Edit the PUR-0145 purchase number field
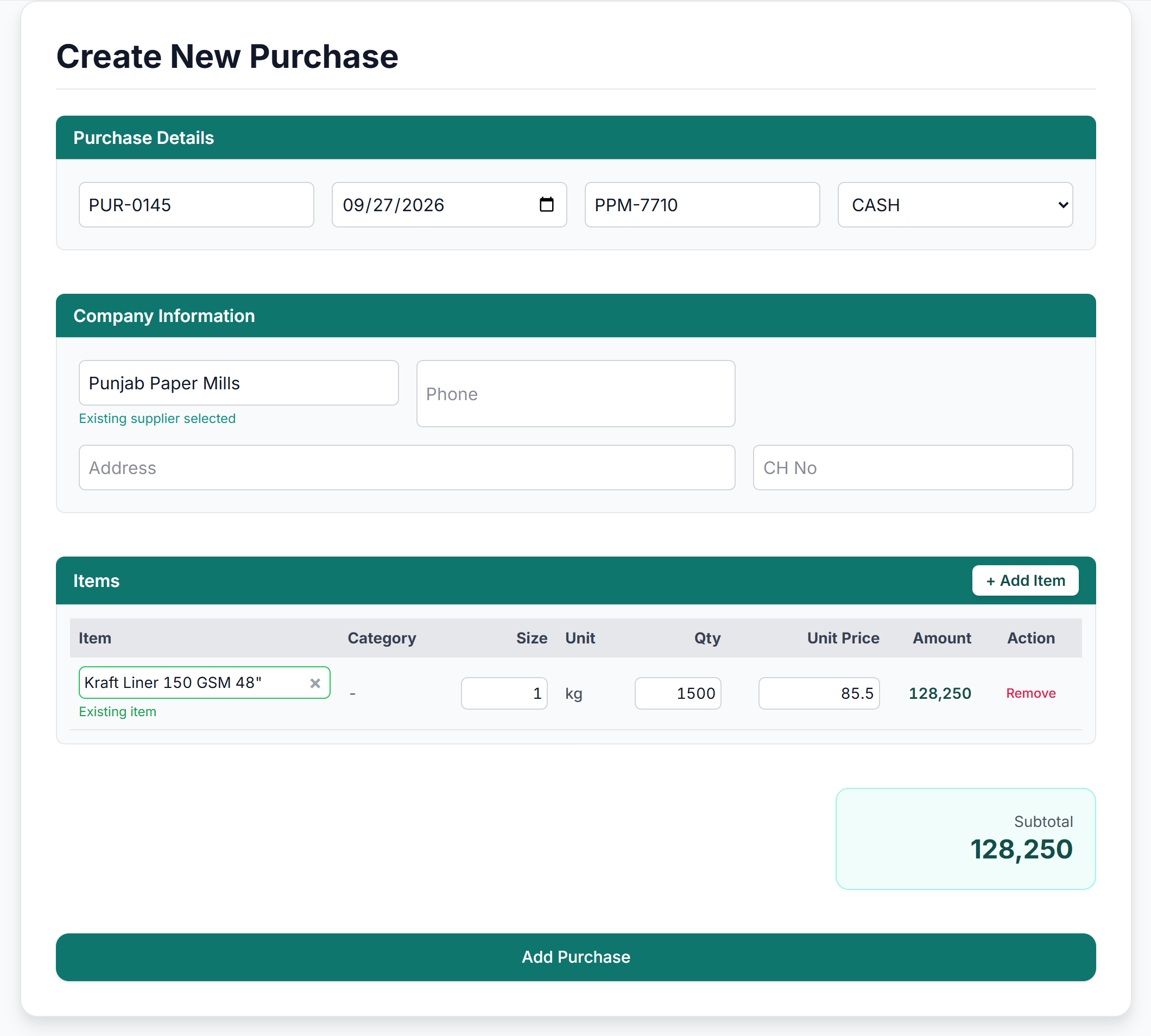The height and width of the screenshot is (1036, 1151). tap(197, 205)
